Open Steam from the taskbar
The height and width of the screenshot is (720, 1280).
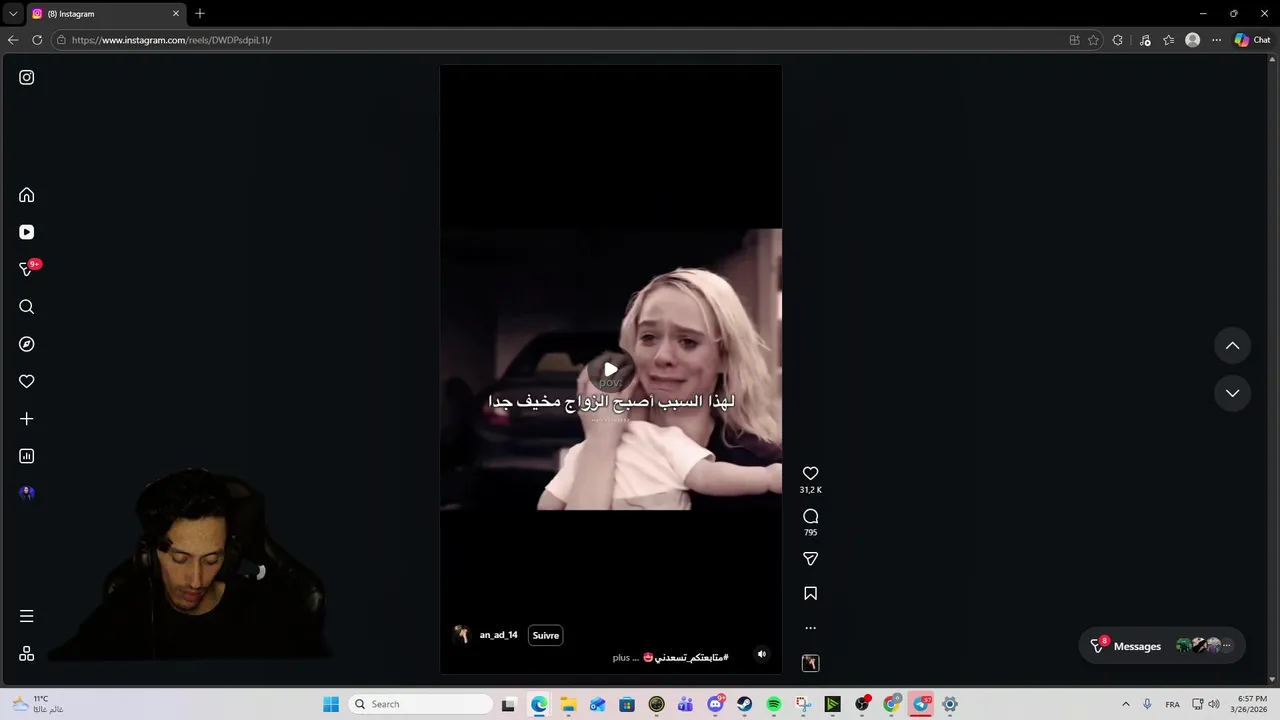coord(745,704)
